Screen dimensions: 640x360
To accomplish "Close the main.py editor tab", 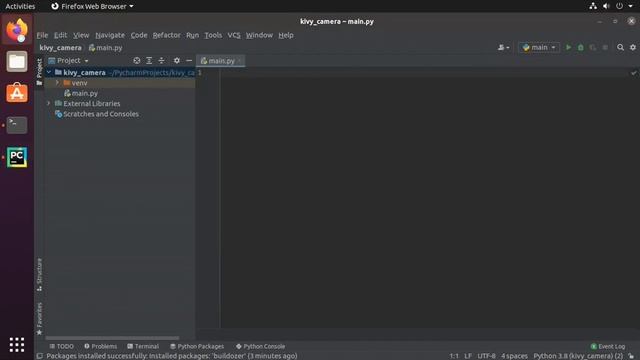I will tap(240, 61).
